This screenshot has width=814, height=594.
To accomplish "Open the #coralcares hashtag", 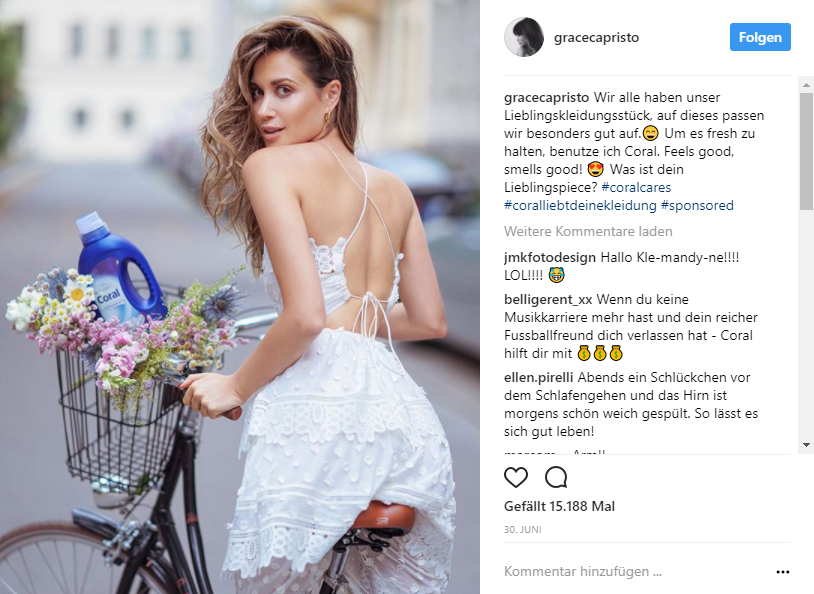I will click(x=636, y=187).
